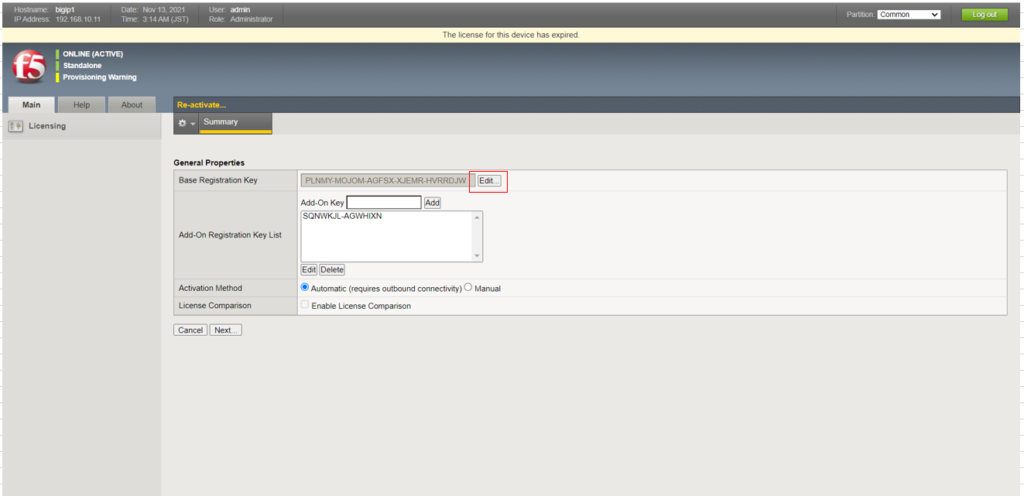The height and width of the screenshot is (496, 1024).
Task: Click into the Add-On Key input field
Action: coord(383,202)
